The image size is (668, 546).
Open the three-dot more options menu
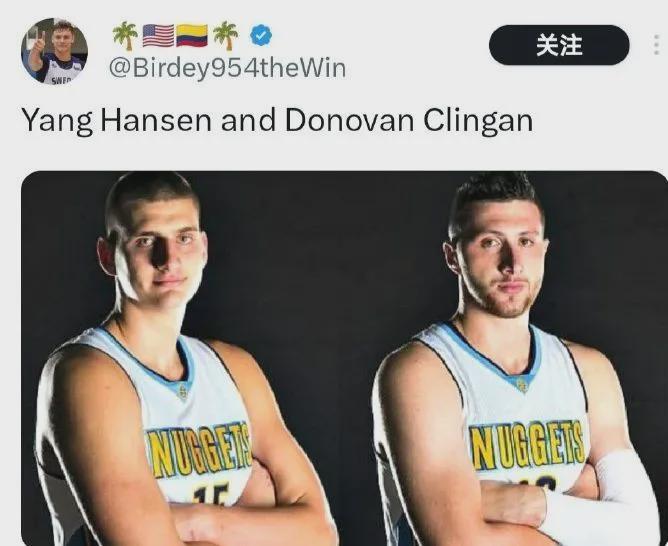[x=656, y=45]
